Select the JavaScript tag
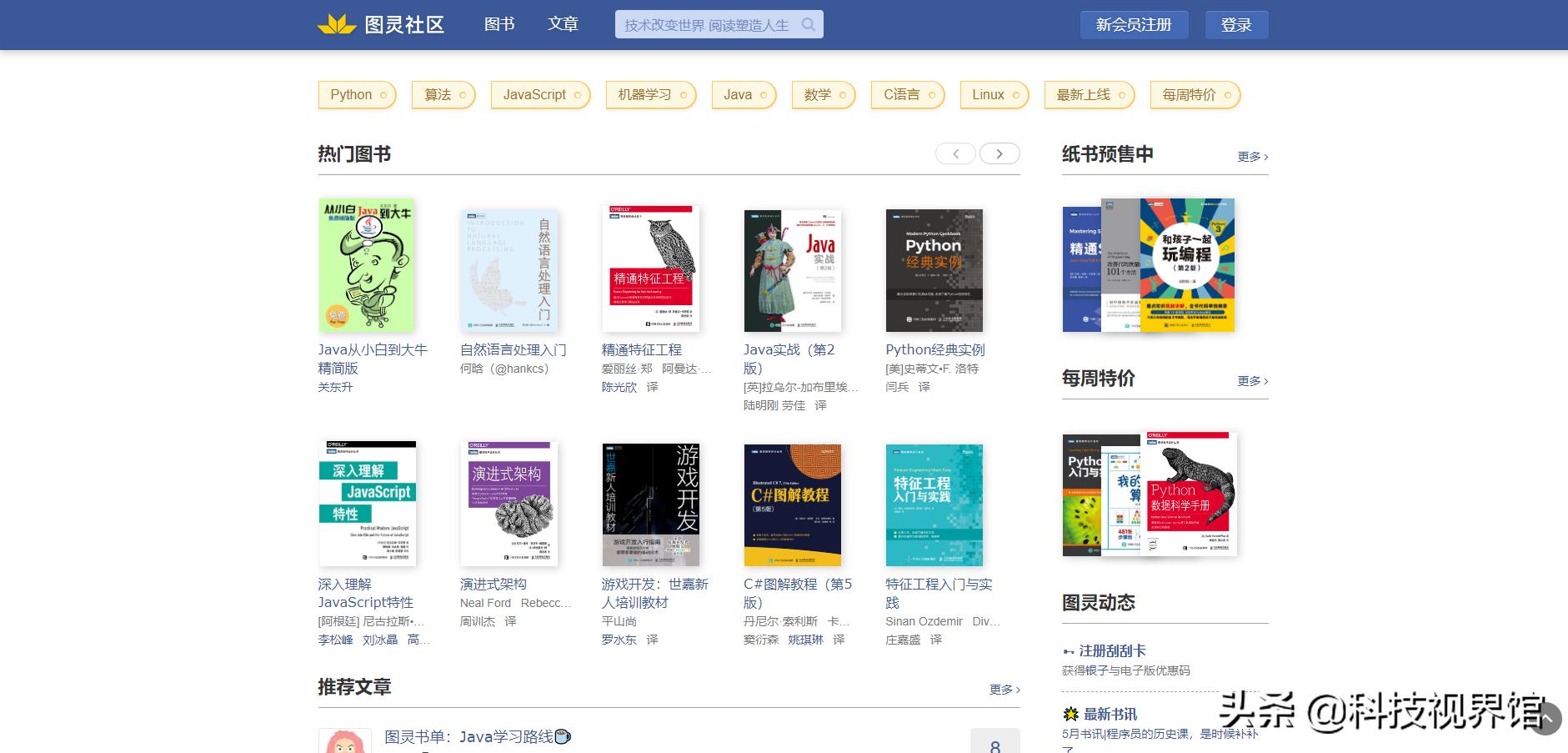Screen dimensions: 1568x753 [x=540, y=95]
